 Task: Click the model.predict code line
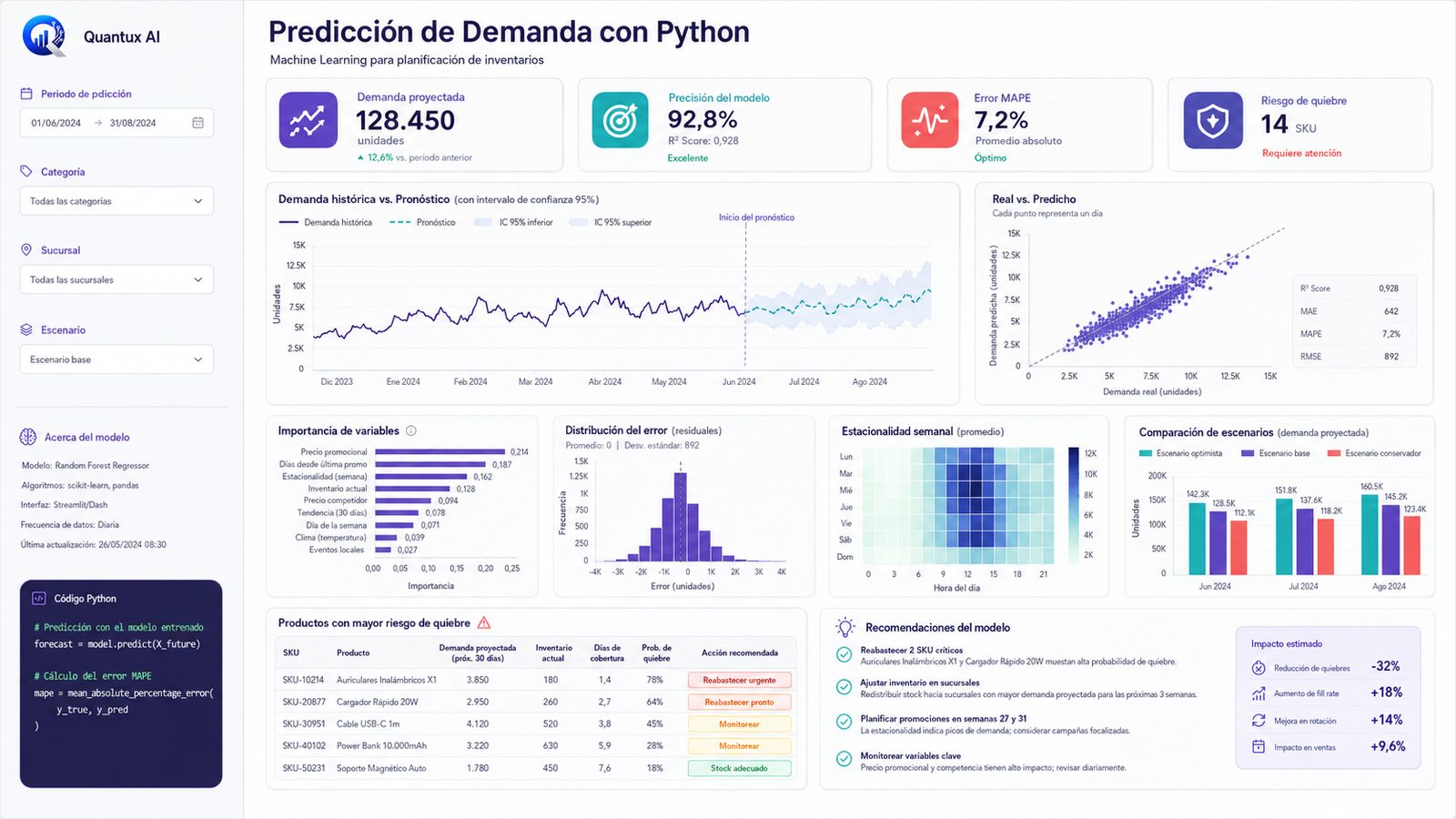click(x=116, y=644)
